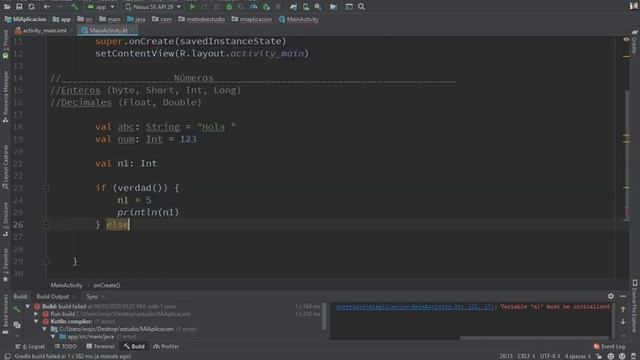
Task: Collapse the app/src/main/java tree node
Action: click(x=53, y=337)
